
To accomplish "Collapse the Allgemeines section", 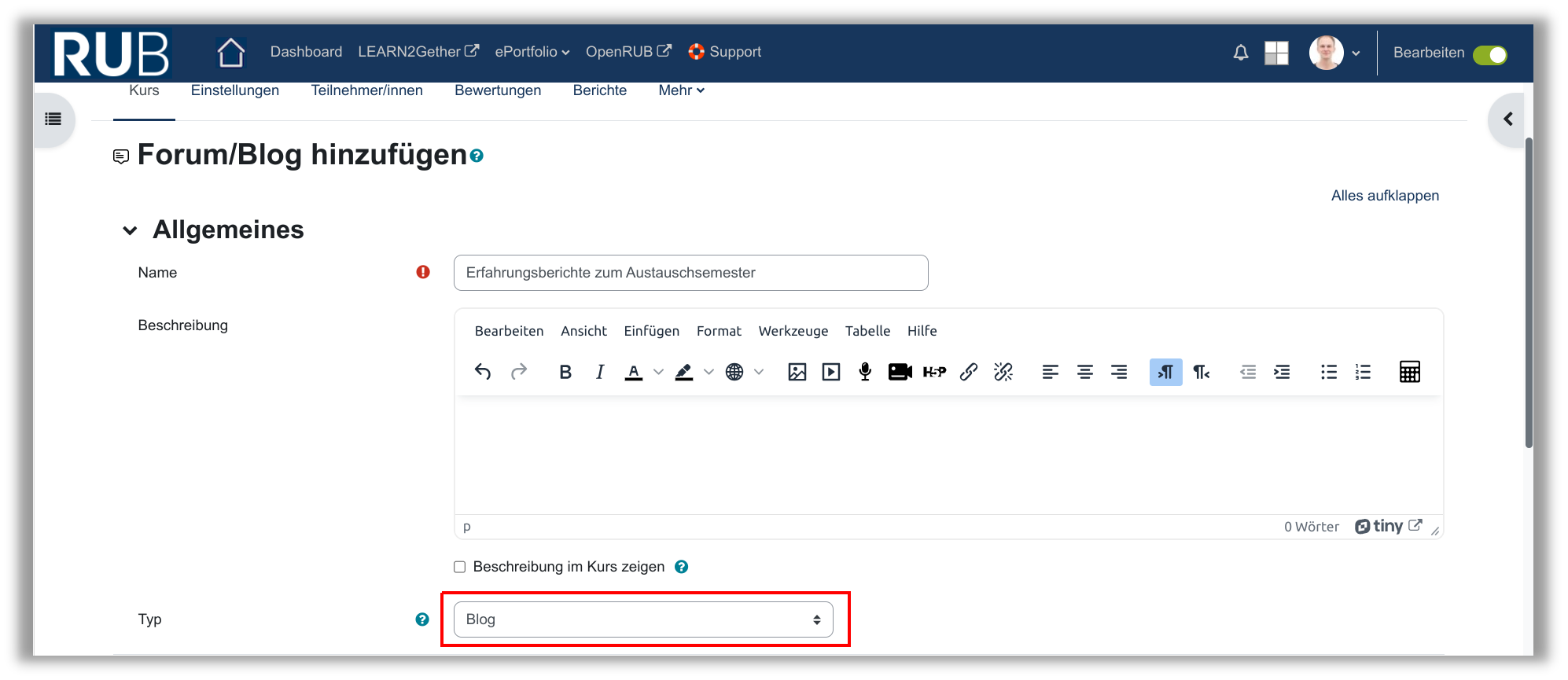I will click(131, 230).
